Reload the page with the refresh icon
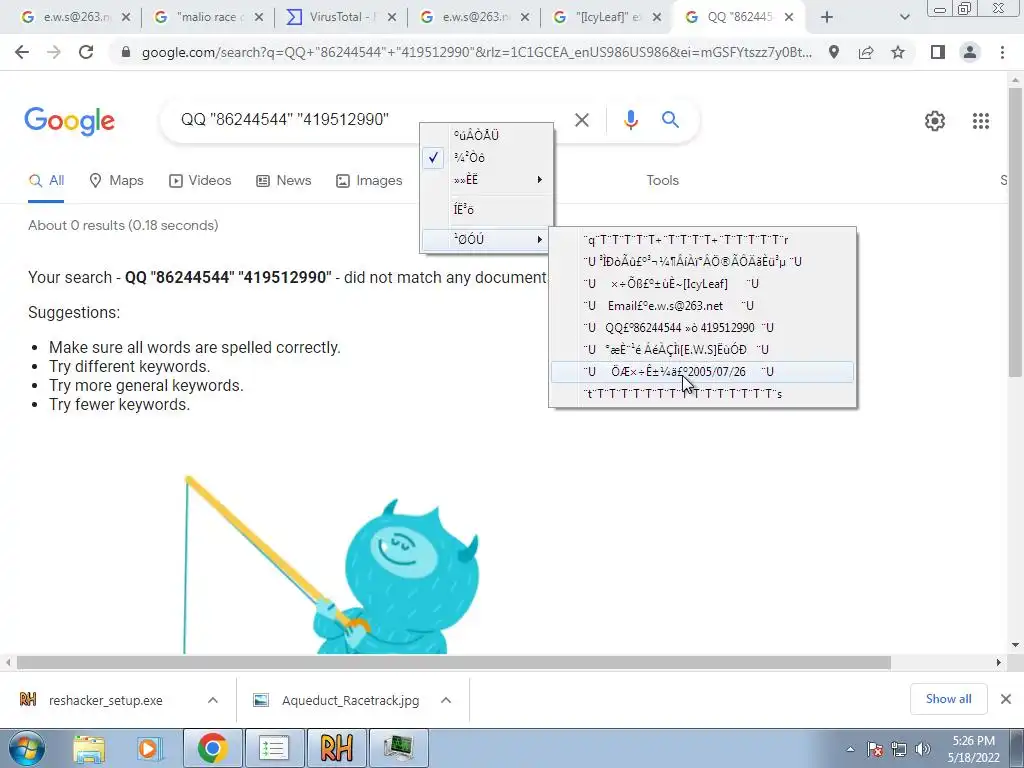This screenshot has height=768, width=1024. (x=86, y=52)
